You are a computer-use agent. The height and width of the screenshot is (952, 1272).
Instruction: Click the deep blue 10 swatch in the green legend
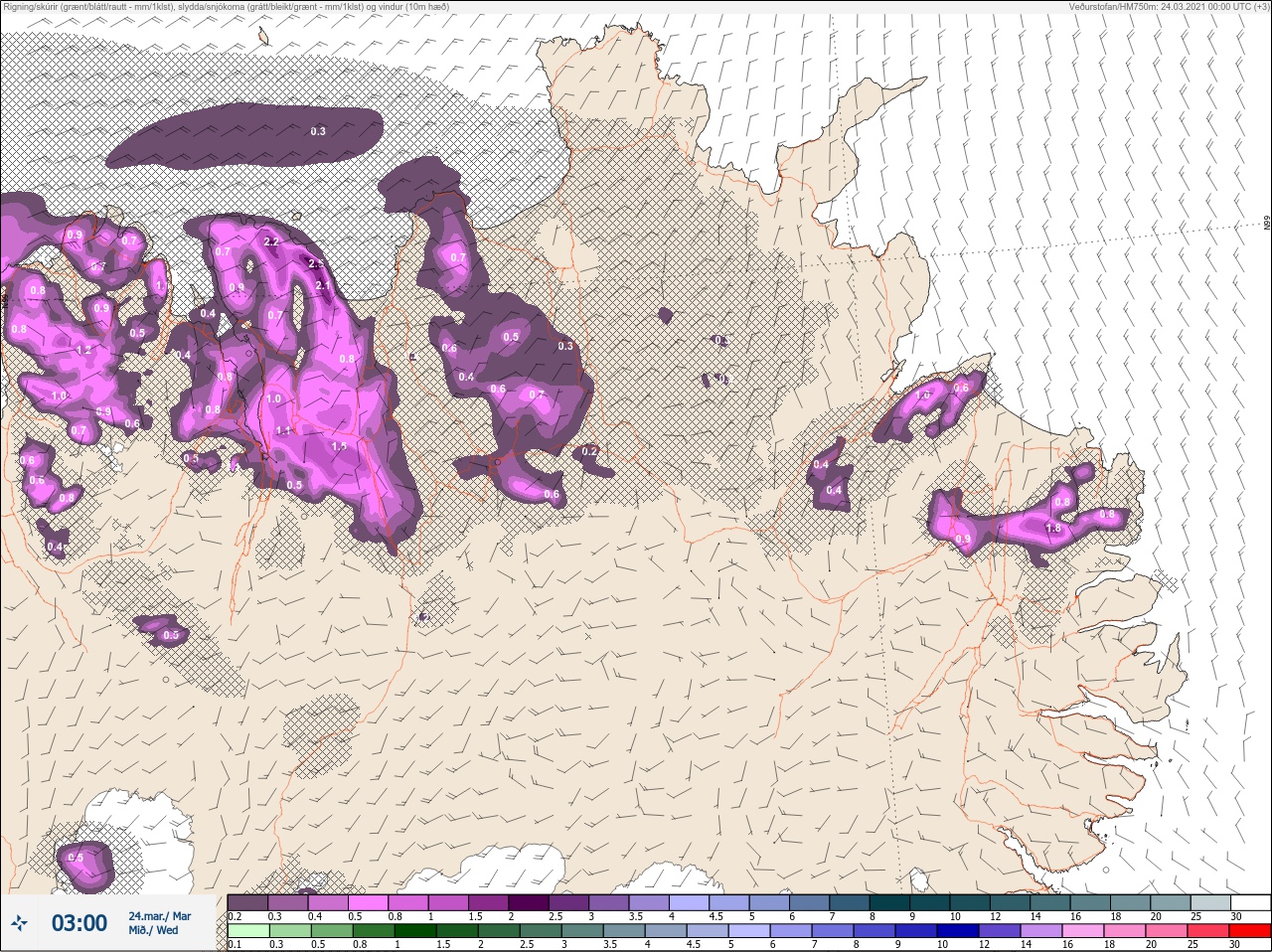tap(959, 931)
